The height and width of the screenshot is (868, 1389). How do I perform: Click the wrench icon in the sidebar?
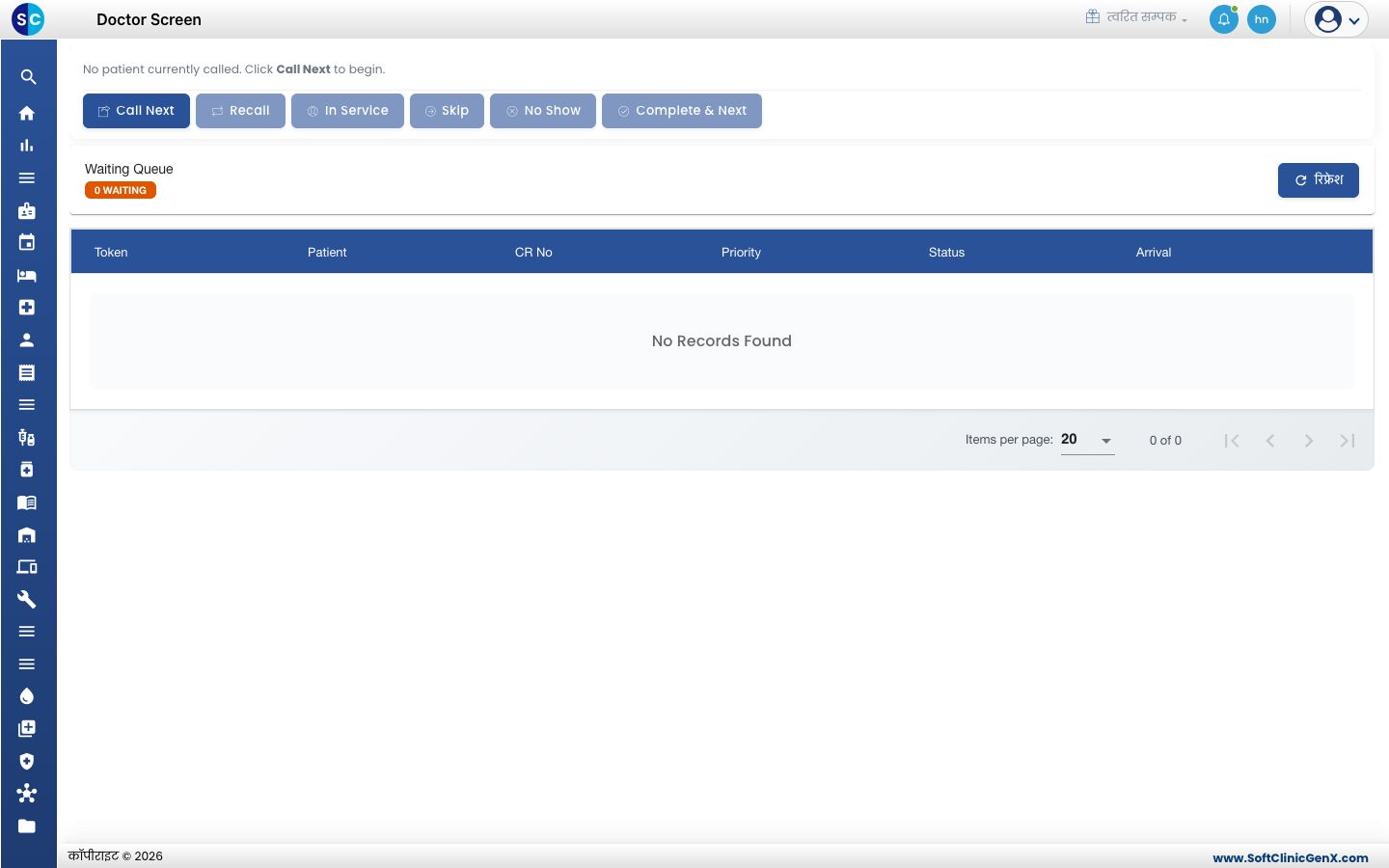pos(27,599)
